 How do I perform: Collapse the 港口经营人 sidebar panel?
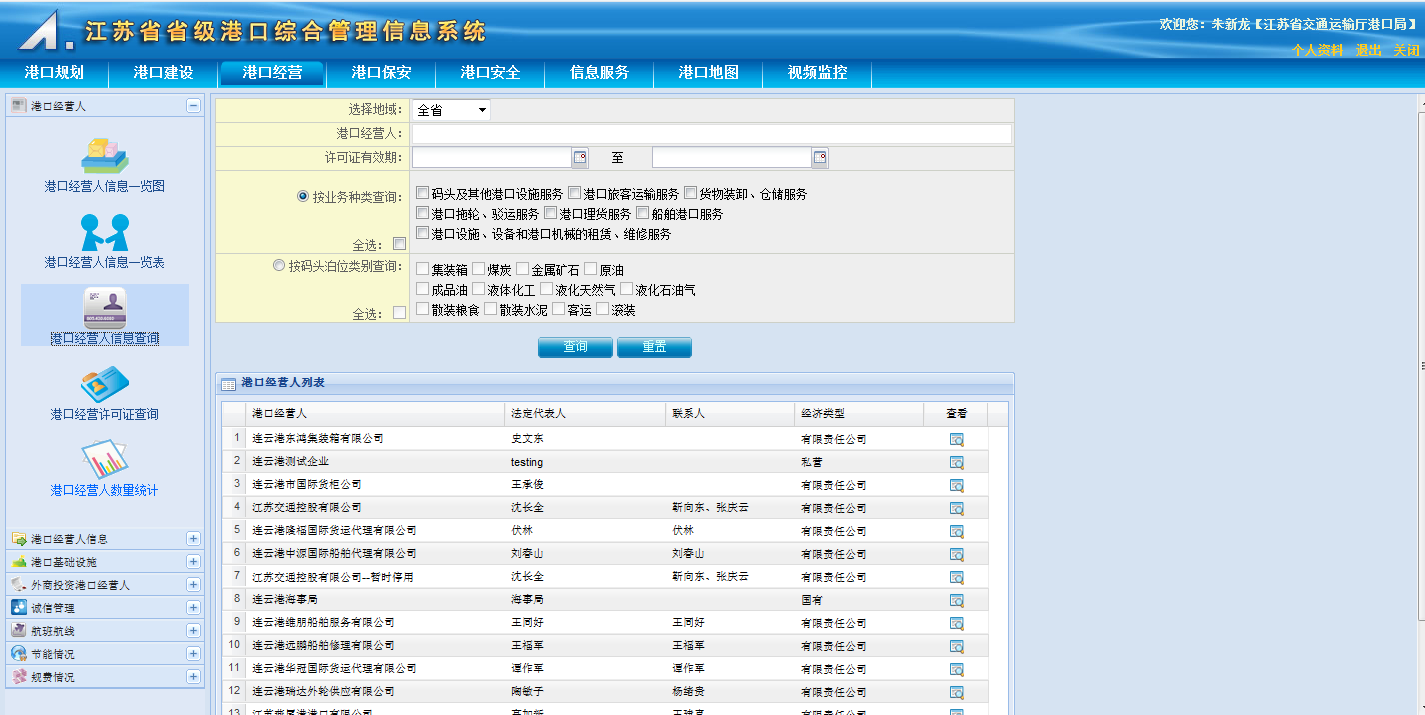pyautogui.click(x=193, y=106)
